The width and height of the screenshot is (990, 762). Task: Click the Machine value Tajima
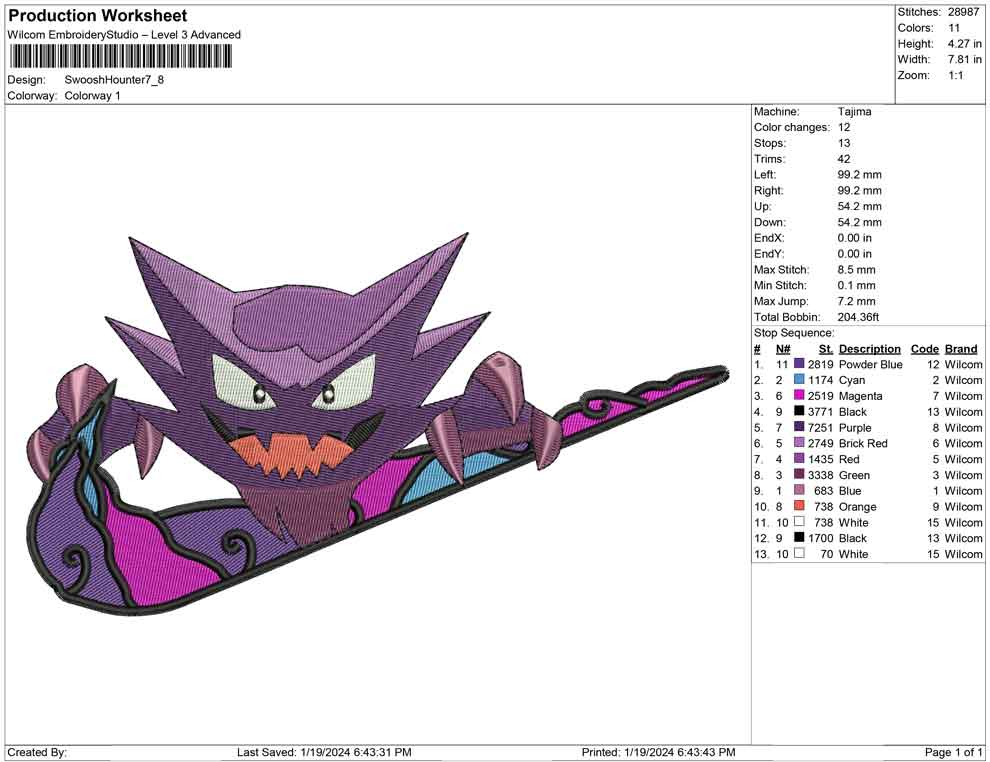pos(854,111)
